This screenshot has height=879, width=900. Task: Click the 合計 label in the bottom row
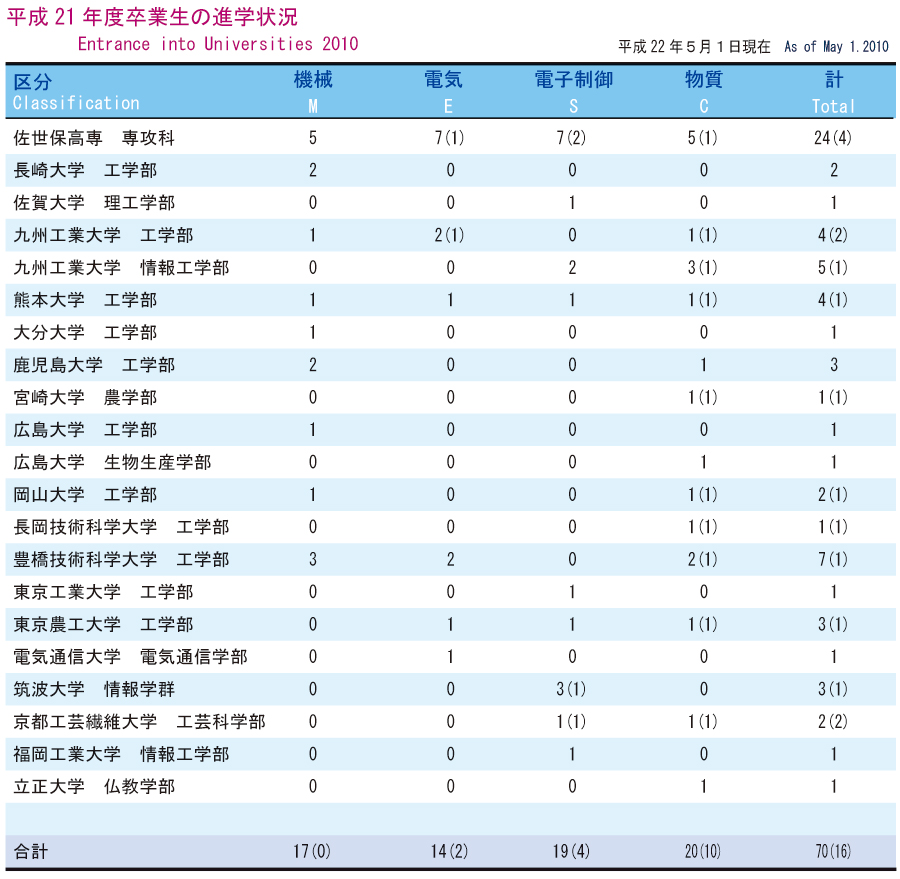30,851
